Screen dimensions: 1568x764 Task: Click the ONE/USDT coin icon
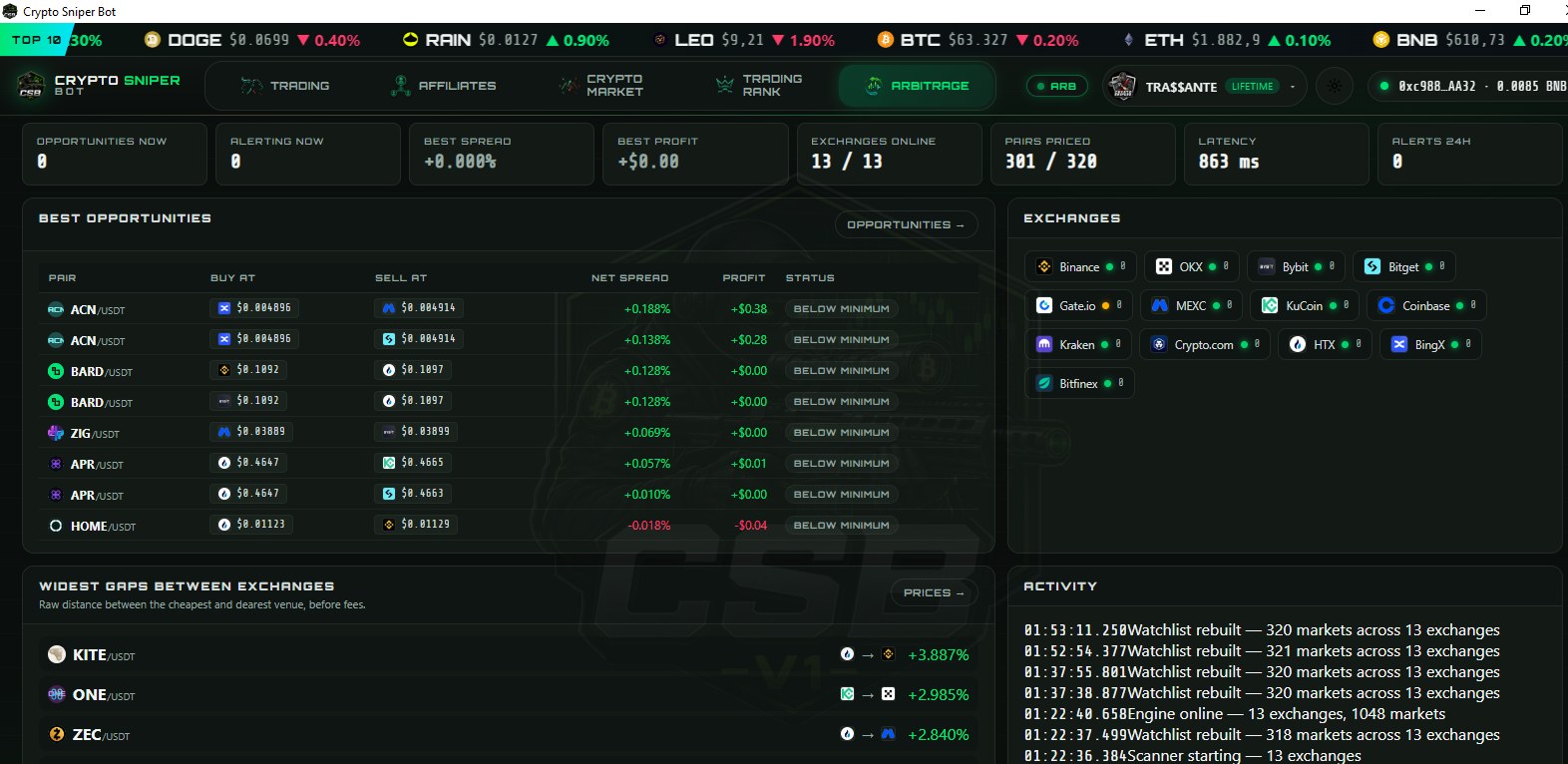pyautogui.click(x=57, y=694)
